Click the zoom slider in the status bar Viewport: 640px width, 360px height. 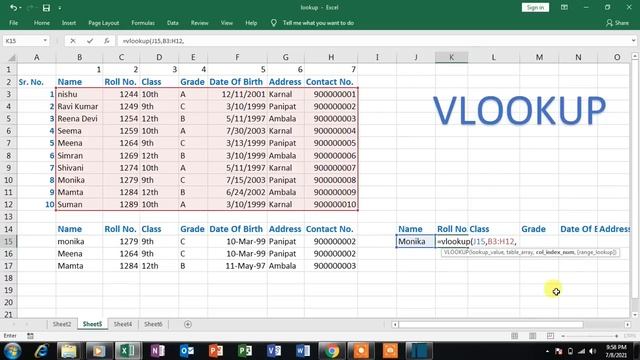590,336
